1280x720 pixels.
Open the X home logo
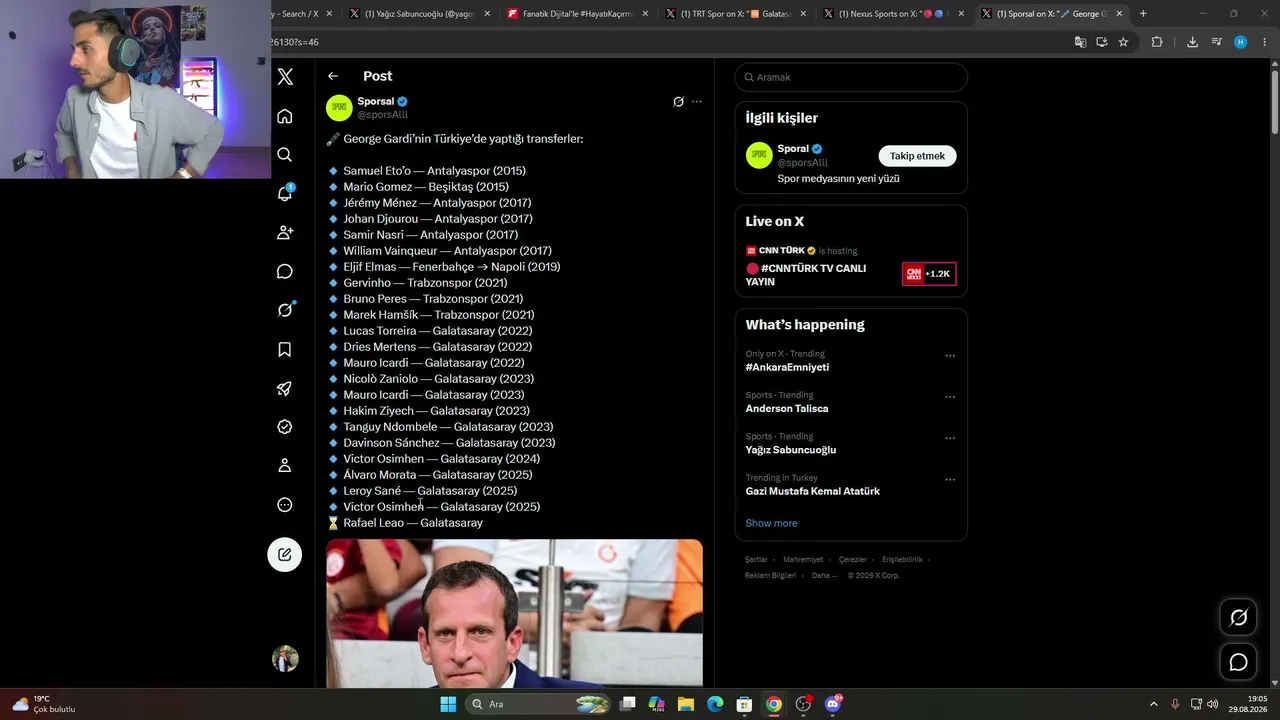tap(285, 77)
